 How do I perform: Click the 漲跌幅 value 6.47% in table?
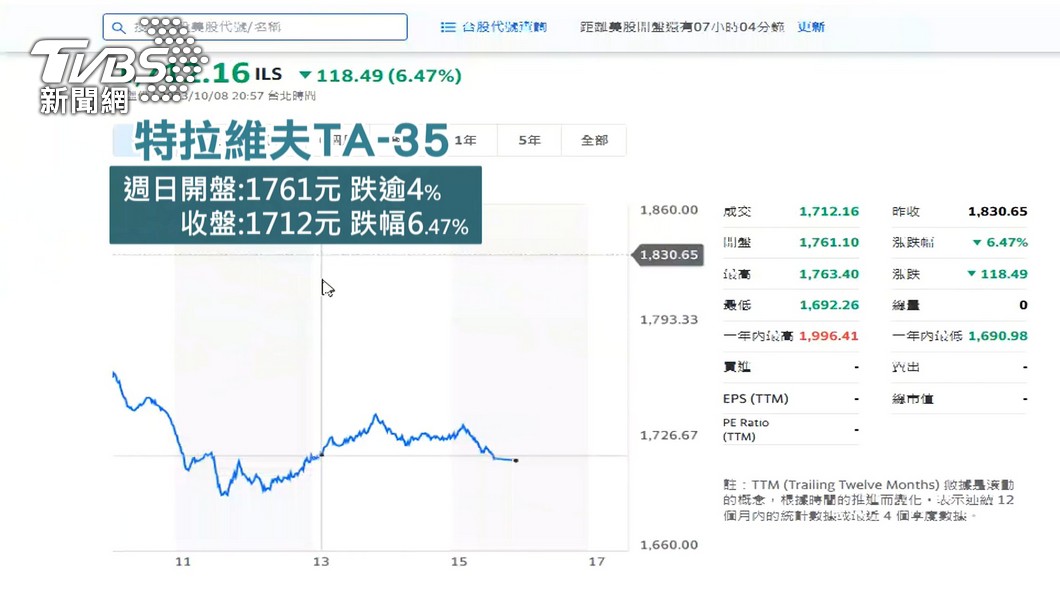(1001, 242)
